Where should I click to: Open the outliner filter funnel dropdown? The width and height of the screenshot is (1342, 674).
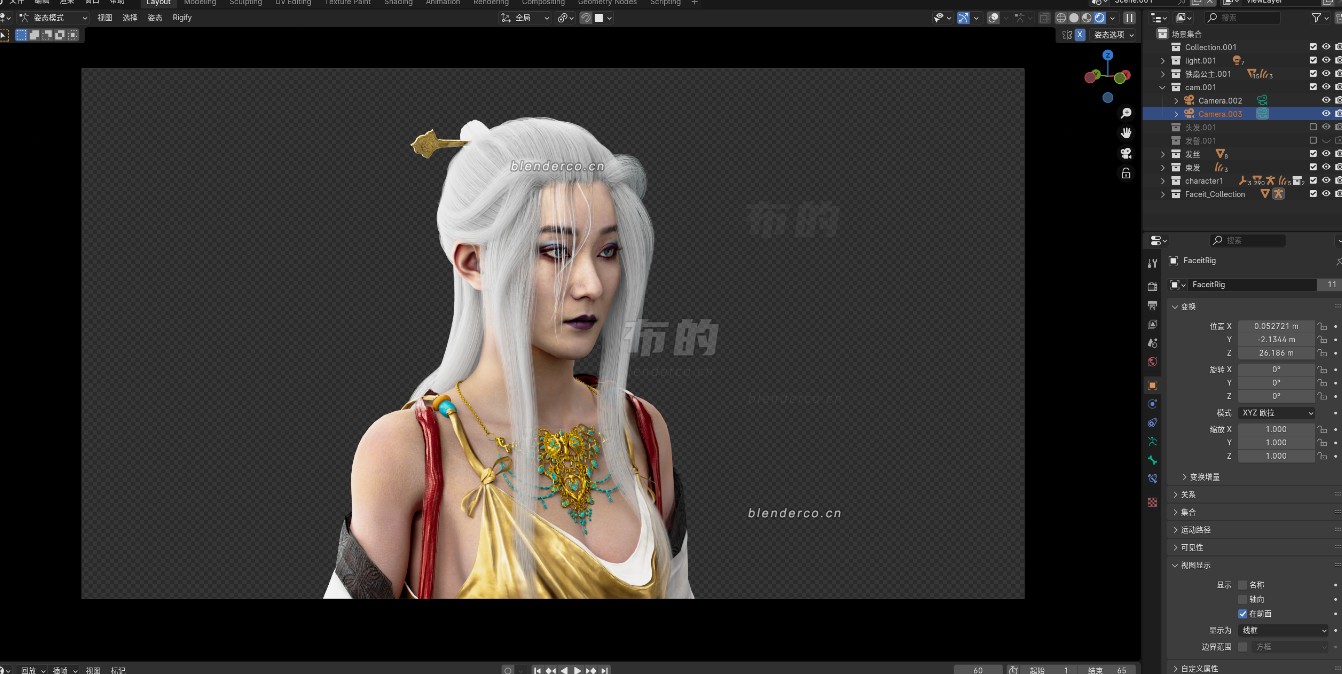(1319, 18)
